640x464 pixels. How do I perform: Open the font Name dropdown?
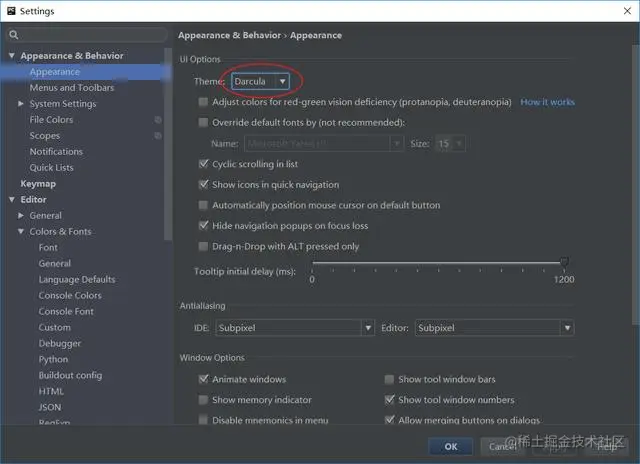point(324,143)
